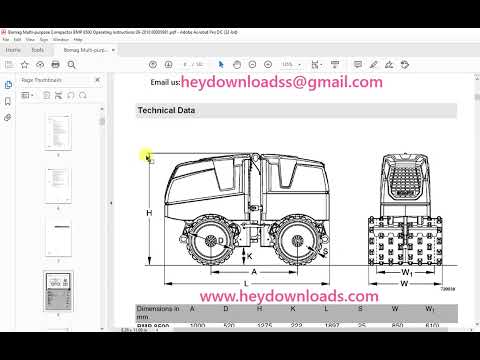This screenshot has height=360, width=480.
Task: Choose the Hand pan tool
Action: pos(237,65)
